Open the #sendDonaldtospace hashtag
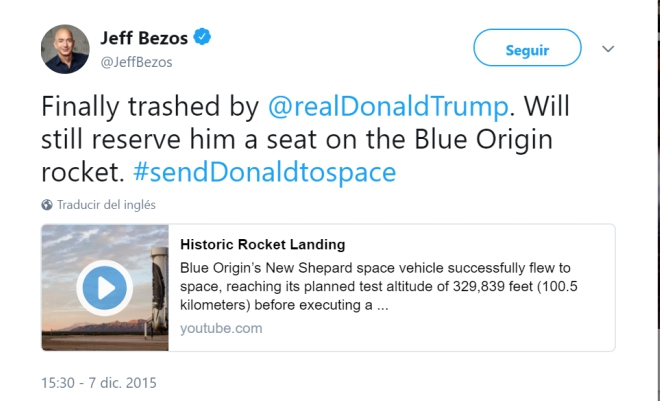Image resolution: width=660 pixels, height=401 pixels. point(264,171)
